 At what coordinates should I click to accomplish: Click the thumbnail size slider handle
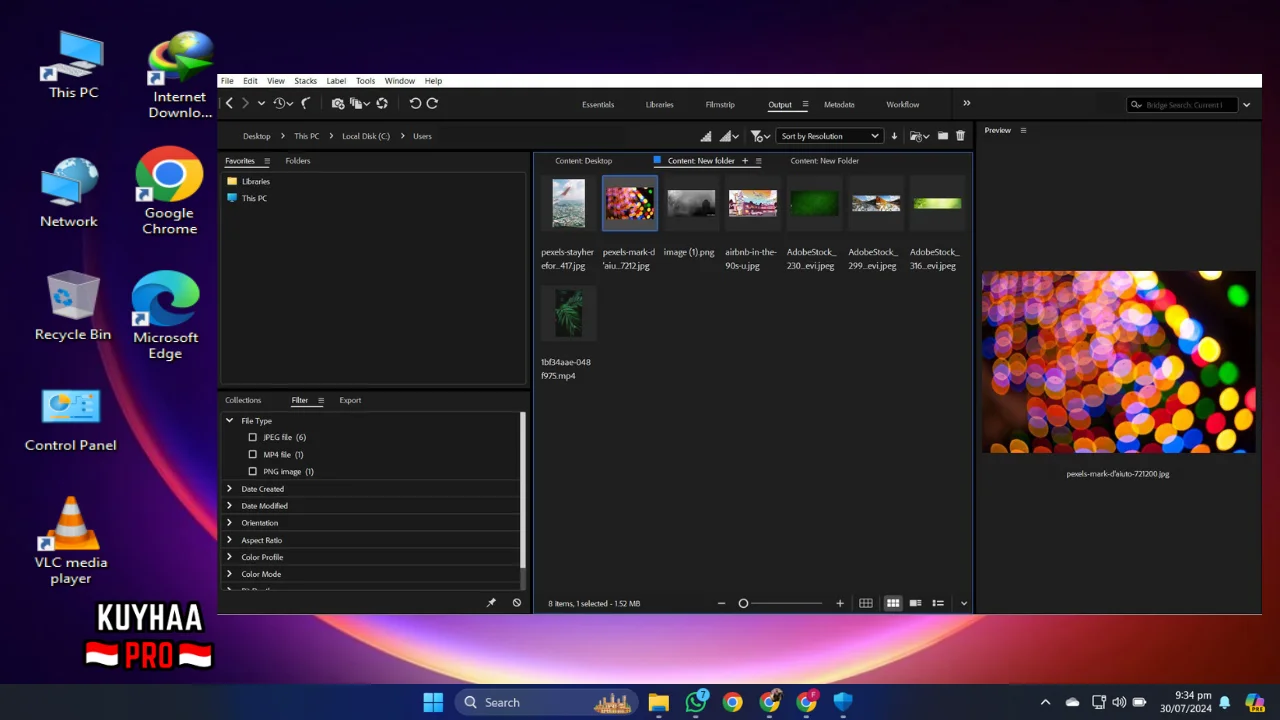(x=743, y=603)
